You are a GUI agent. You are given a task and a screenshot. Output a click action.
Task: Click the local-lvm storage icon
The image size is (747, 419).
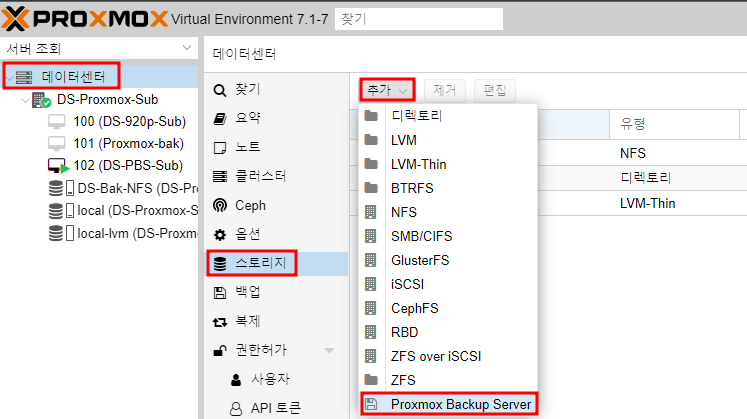[x=61, y=233]
